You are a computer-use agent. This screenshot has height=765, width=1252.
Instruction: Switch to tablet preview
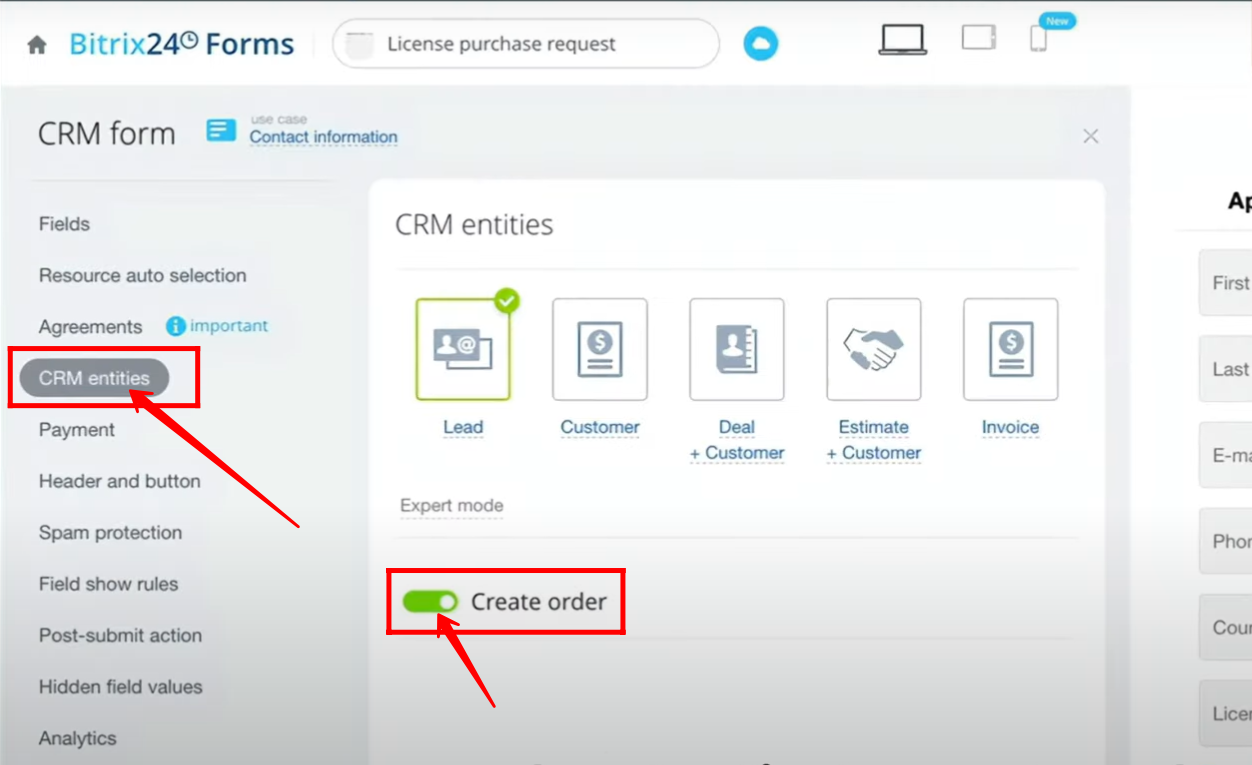coord(979,38)
